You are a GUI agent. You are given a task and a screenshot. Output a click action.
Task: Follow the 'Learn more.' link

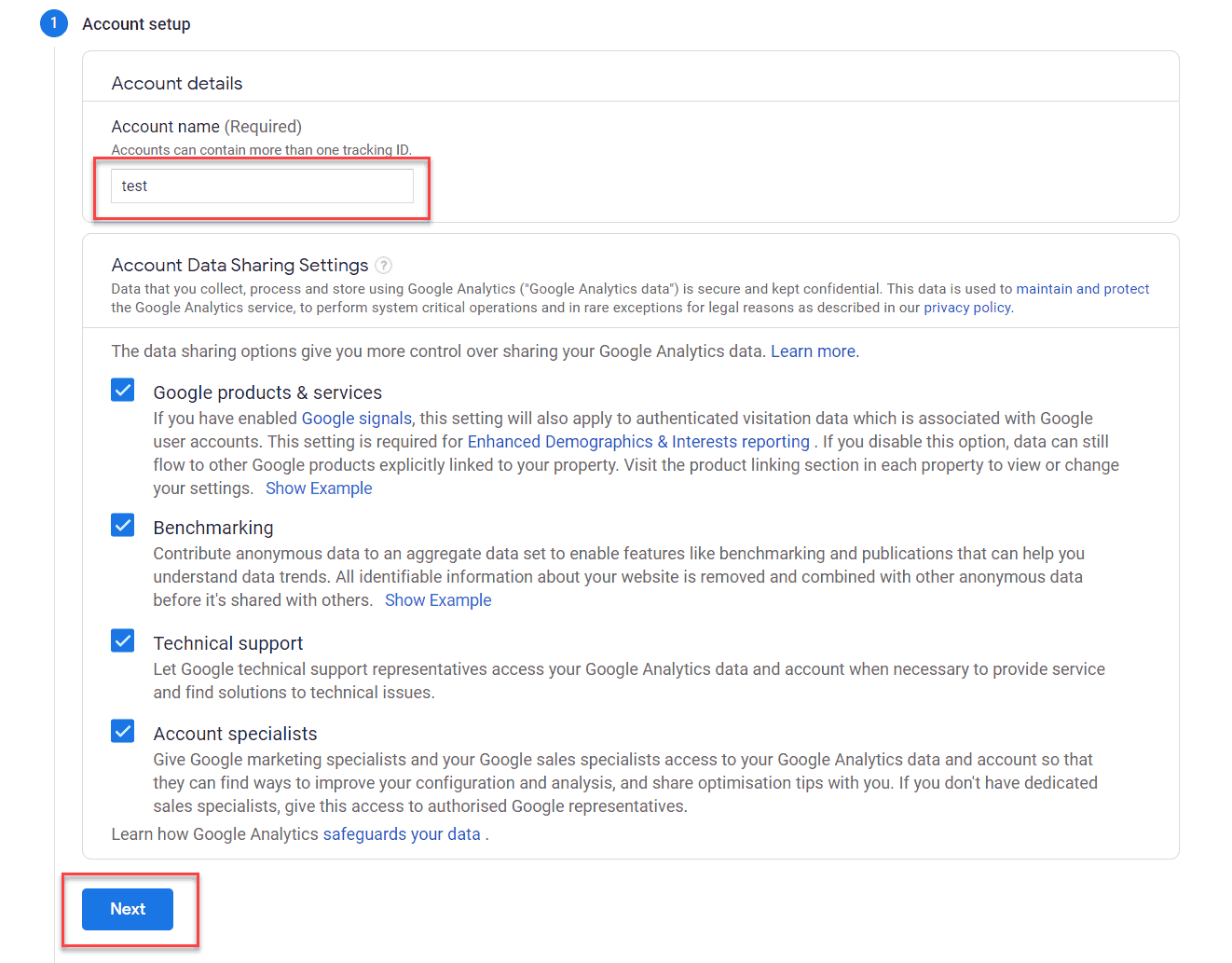814,351
